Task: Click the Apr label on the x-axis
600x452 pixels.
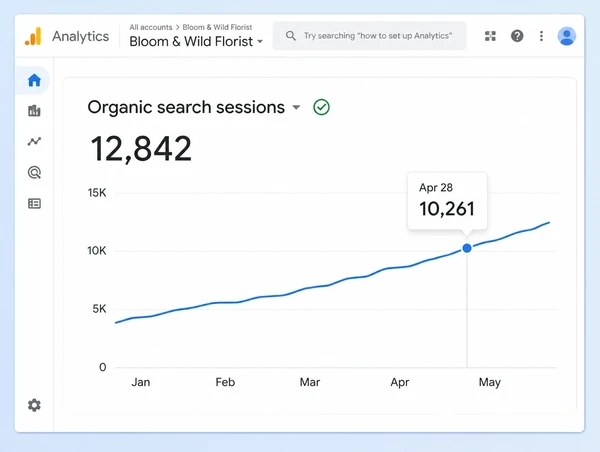Action: click(x=400, y=382)
